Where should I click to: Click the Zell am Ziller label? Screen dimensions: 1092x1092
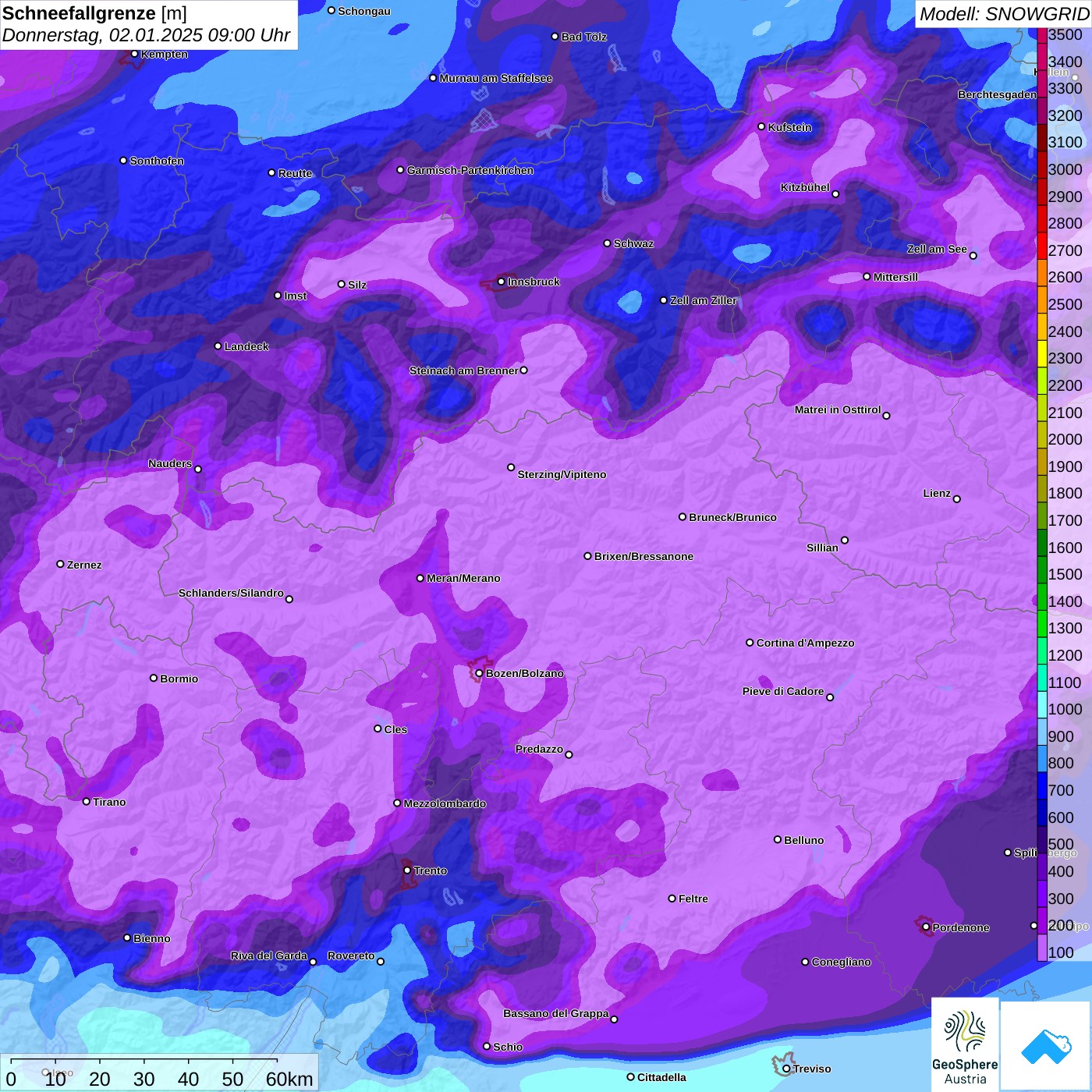click(703, 300)
